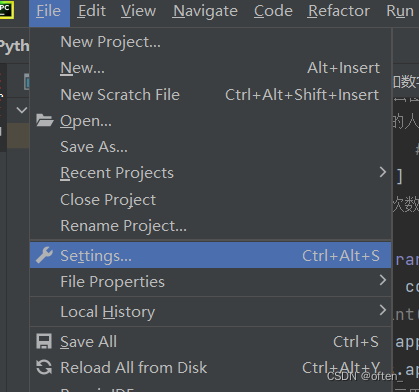The width and height of the screenshot is (419, 392).
Task: Open the Navigate menu
Action: coord(205,11)
